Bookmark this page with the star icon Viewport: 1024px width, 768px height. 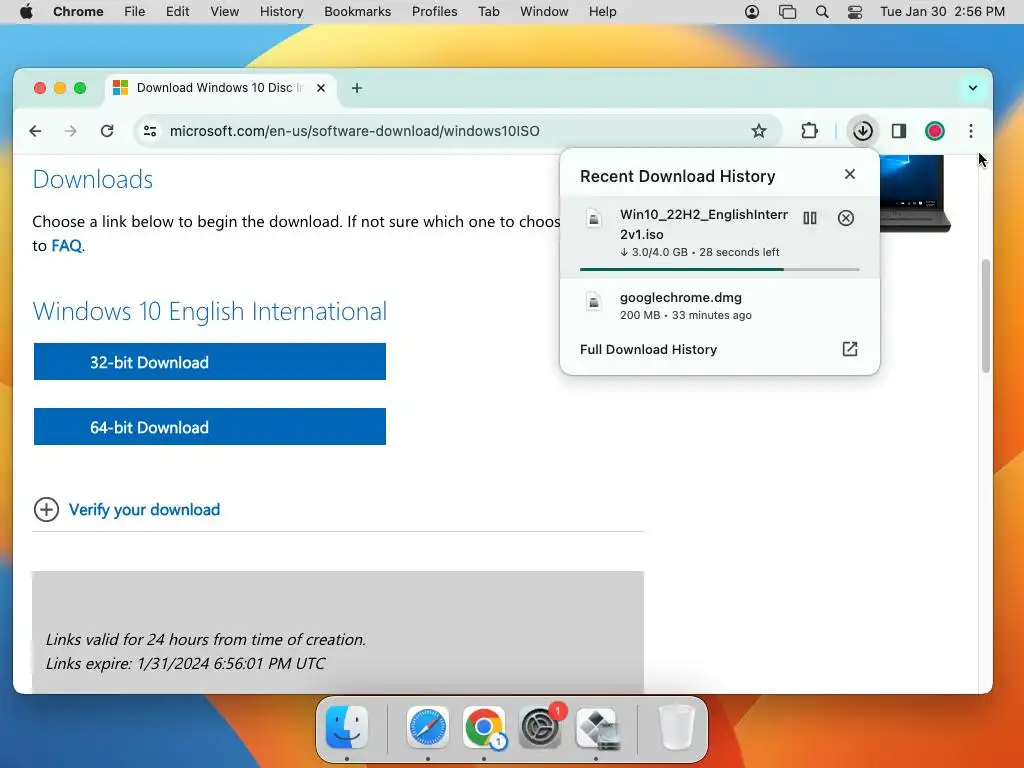(x=758, y=131)
